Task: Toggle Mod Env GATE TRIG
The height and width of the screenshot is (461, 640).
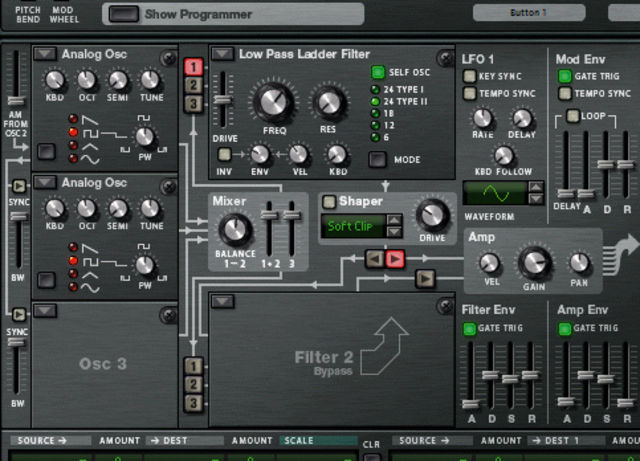Action: click(x=565, y=76)
